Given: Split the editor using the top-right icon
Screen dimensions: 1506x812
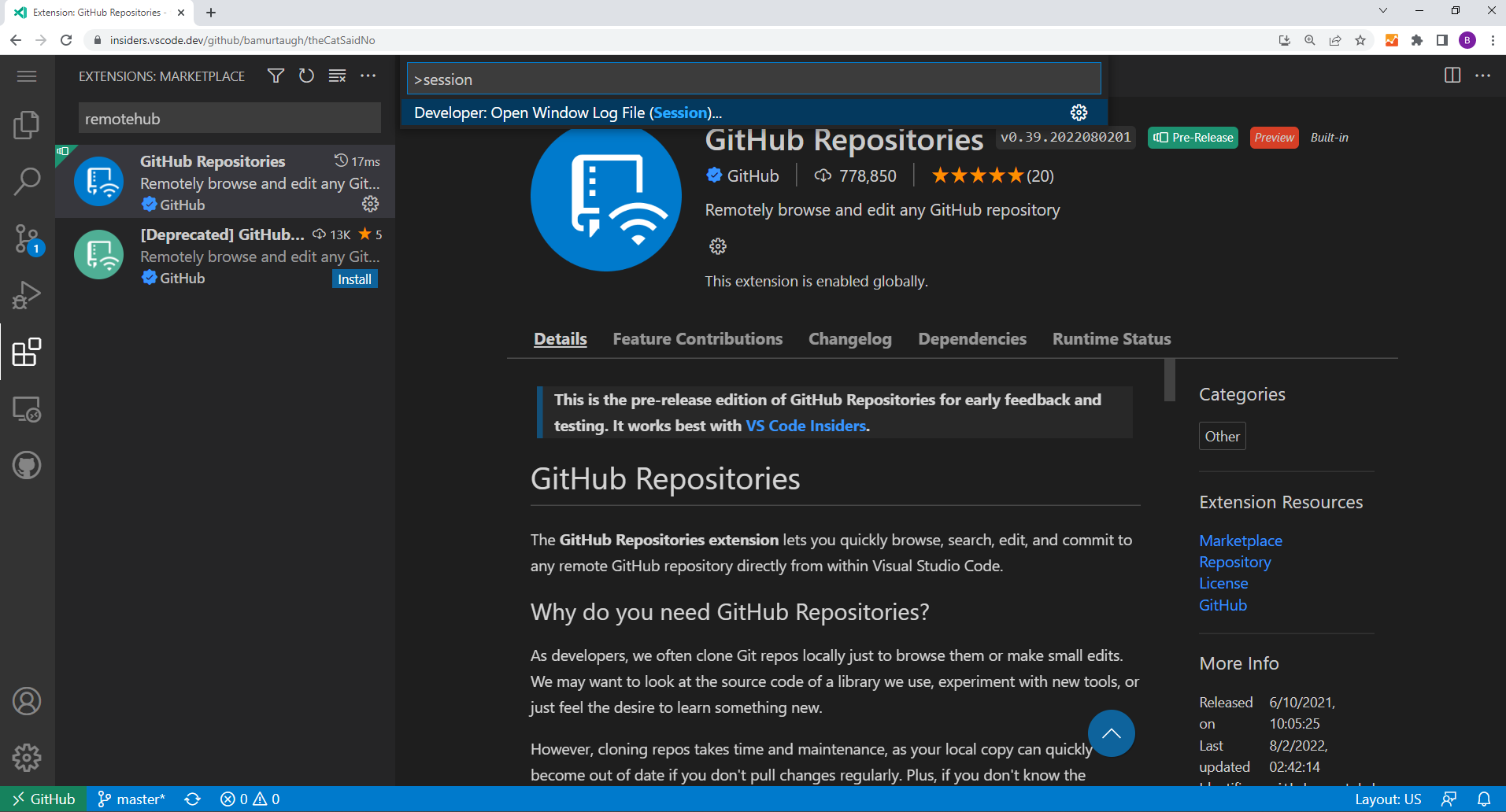Looking at the screenshot, I should (1452, 76).
